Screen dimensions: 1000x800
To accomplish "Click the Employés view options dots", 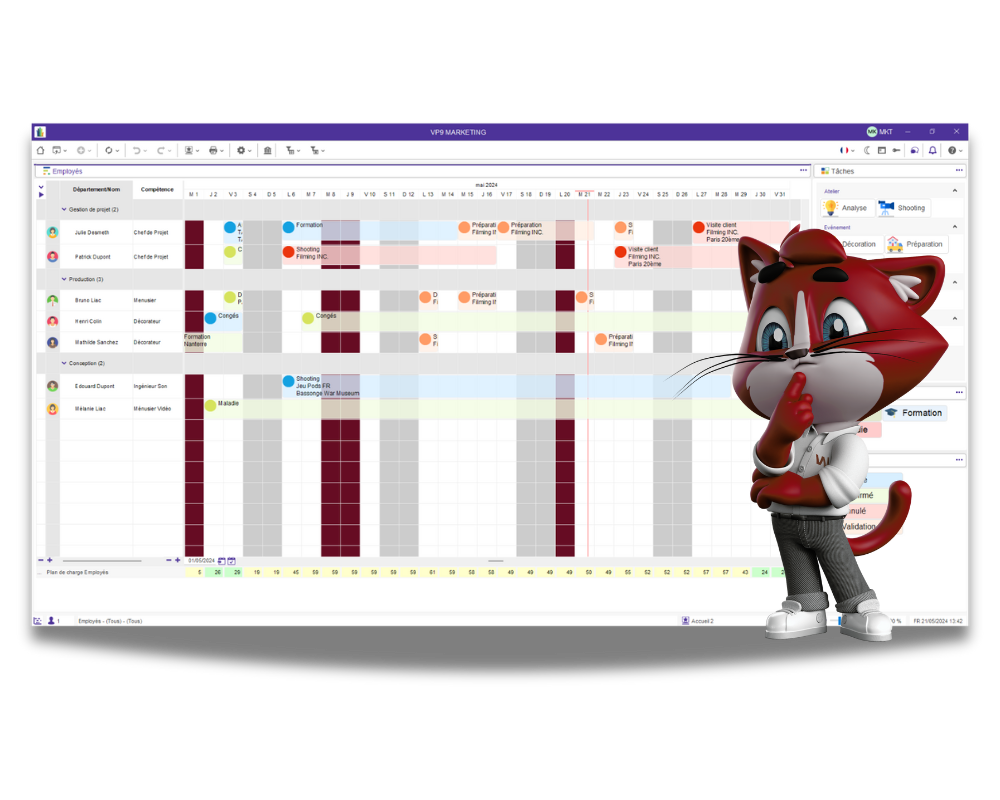I will pos(803,170).
